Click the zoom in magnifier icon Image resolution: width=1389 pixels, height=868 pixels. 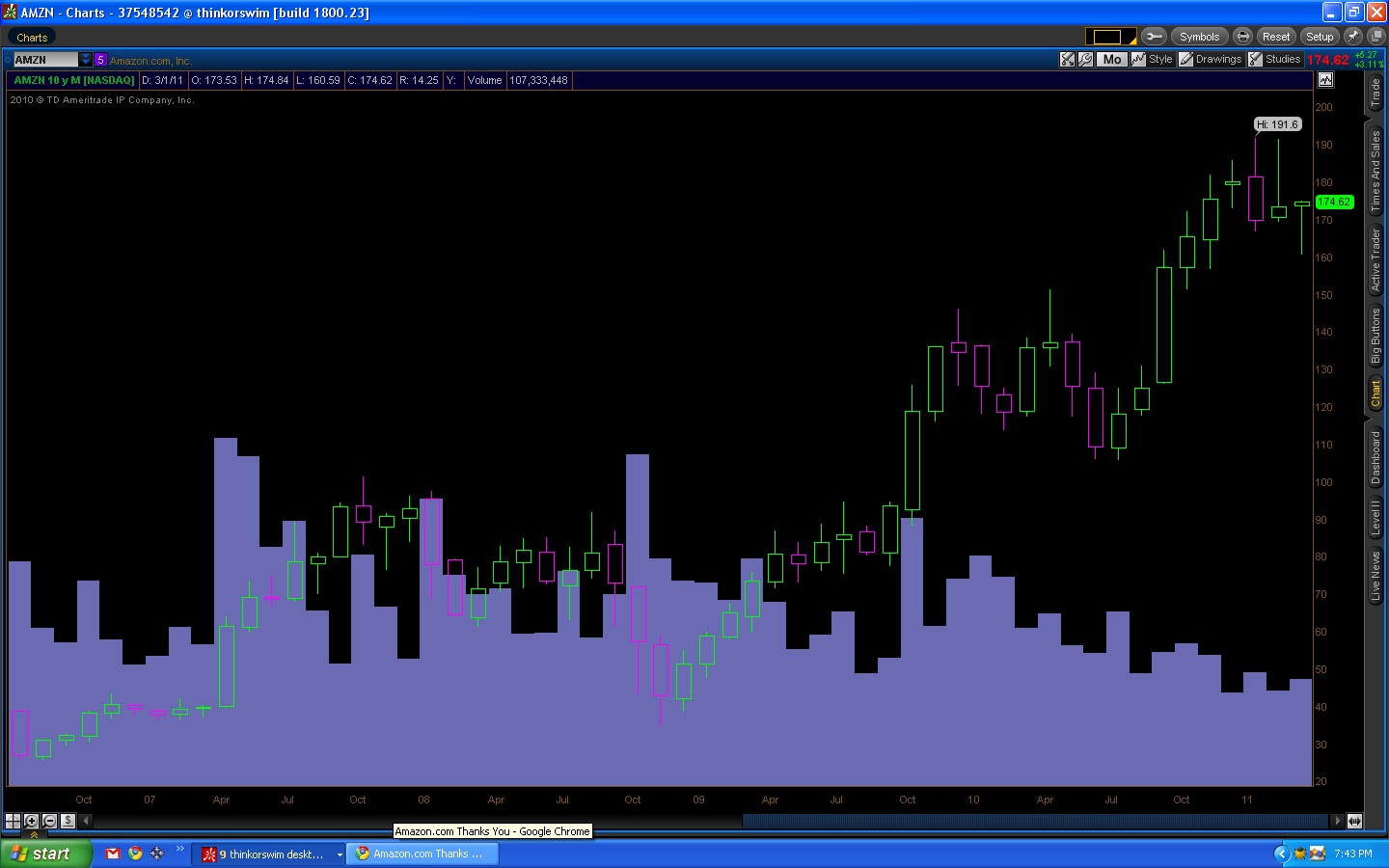coord(31,821)
